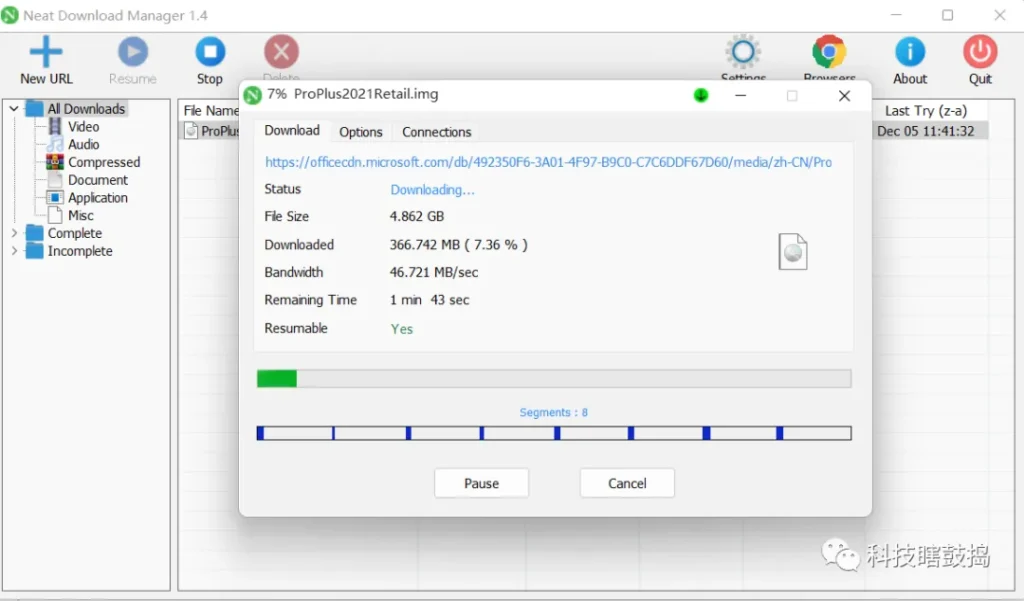Select the Incomplete folder label
Viewport: 1024px width, 601px height.
(x=80, y=251)
